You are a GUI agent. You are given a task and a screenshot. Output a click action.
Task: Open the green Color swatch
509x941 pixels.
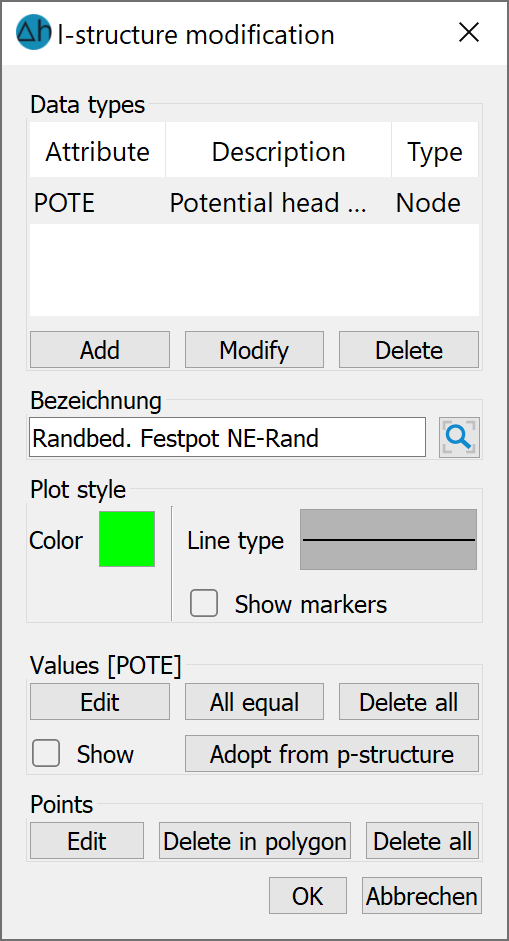[x=127, y=539]
